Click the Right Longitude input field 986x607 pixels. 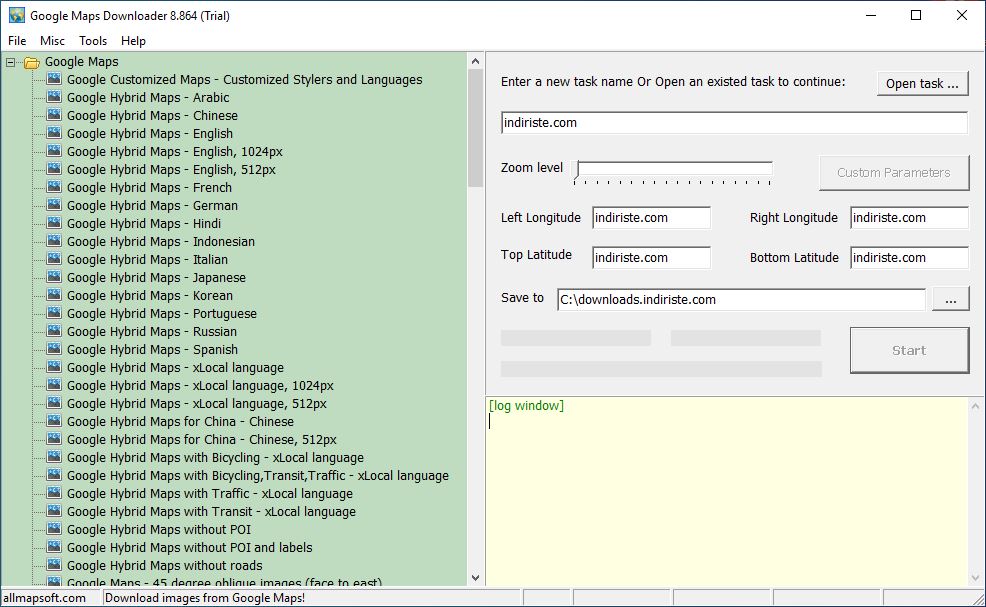[x=909, y=218]
